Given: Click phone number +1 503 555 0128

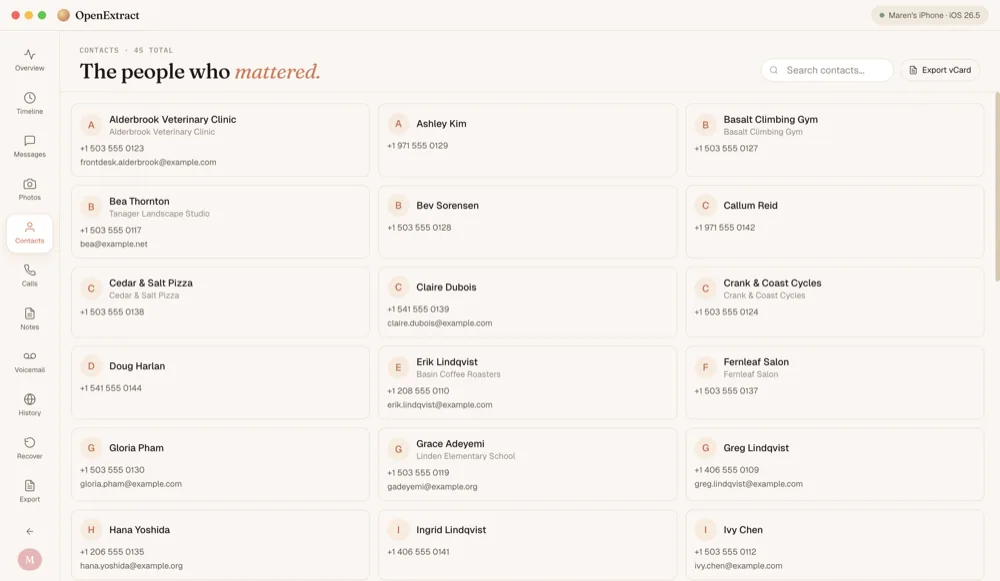Looking at the screenshot, I should pyautogui.click(x=419, y=227).
